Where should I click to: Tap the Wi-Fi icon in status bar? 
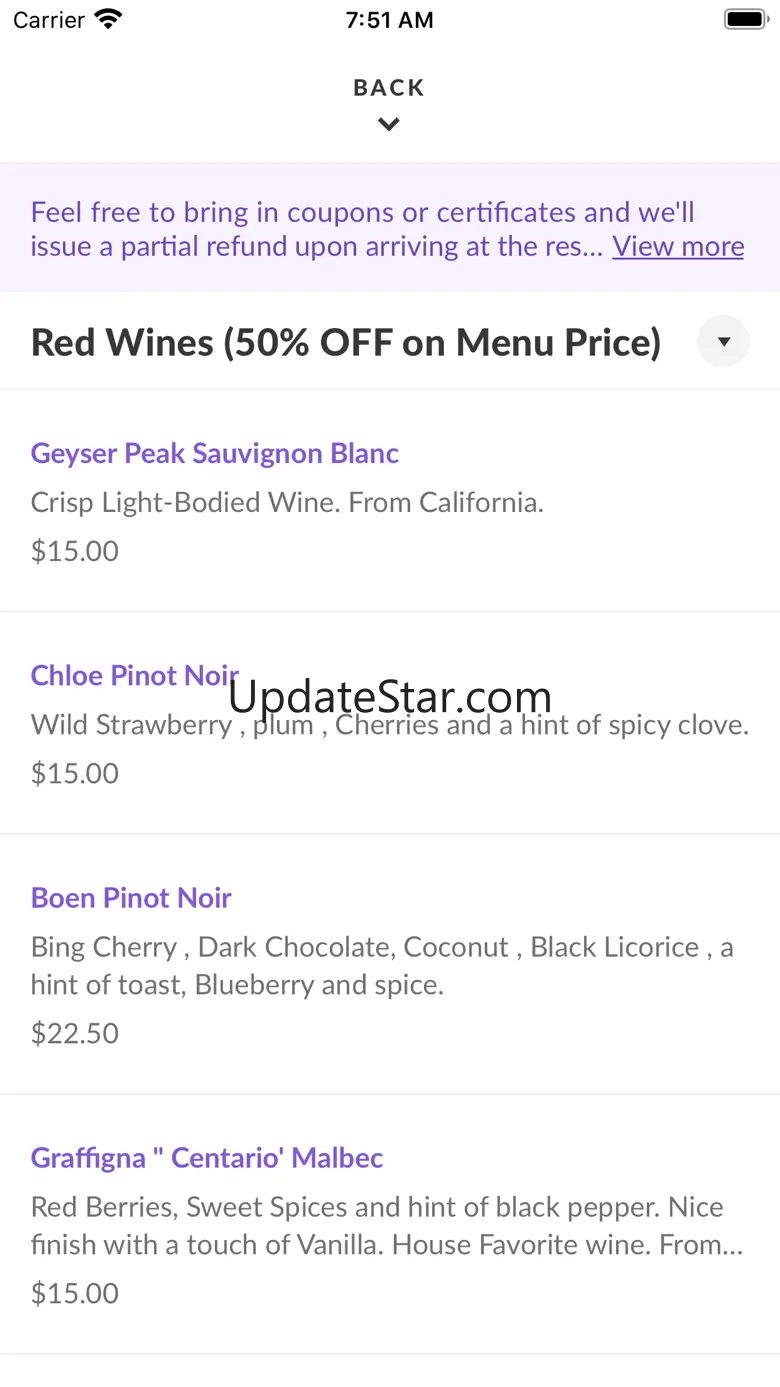point(107,20)
